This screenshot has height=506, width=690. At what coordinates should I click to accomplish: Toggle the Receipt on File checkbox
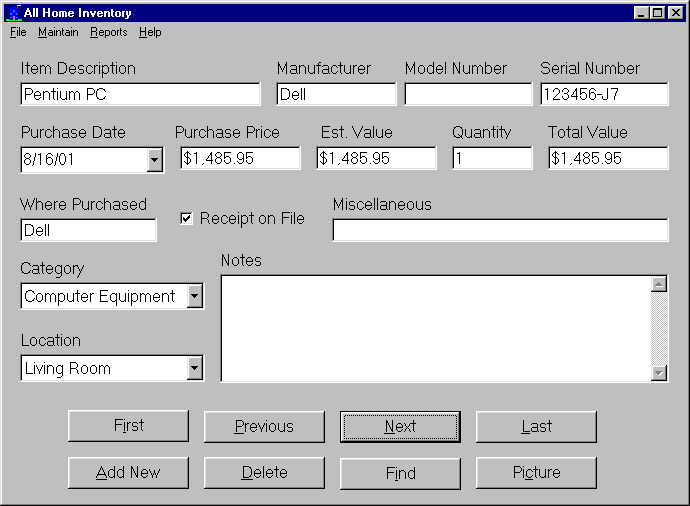point(186,218)
